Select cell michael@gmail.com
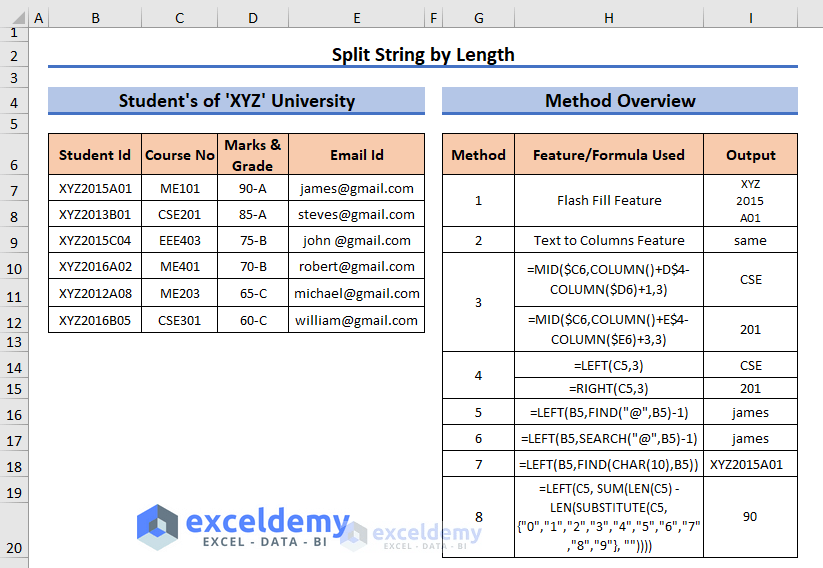 (x=356, y=293)
